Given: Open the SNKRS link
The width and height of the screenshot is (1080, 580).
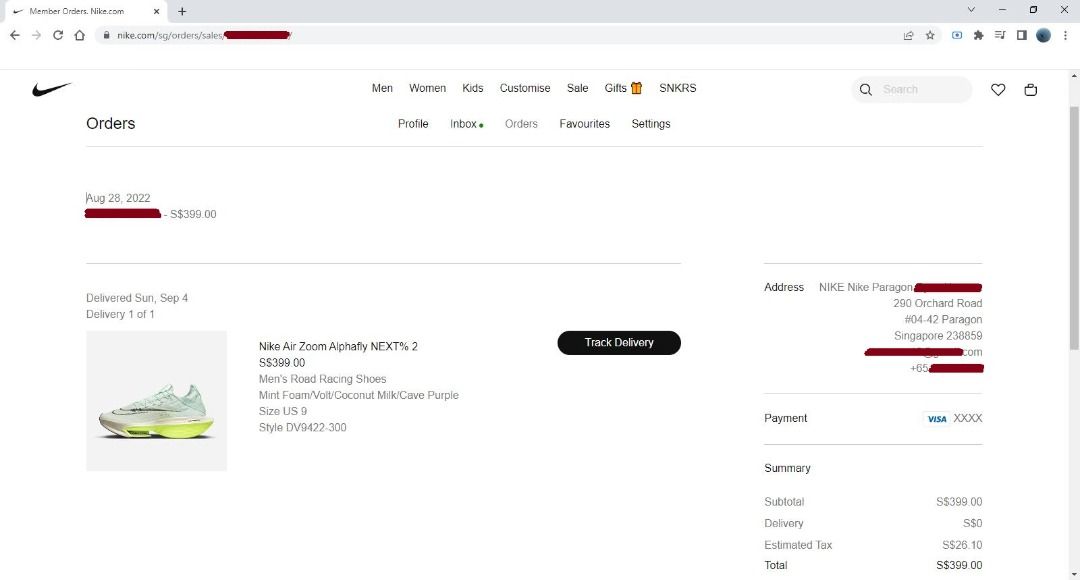Looking at the screenshot, I should click(x=678, y=88).
